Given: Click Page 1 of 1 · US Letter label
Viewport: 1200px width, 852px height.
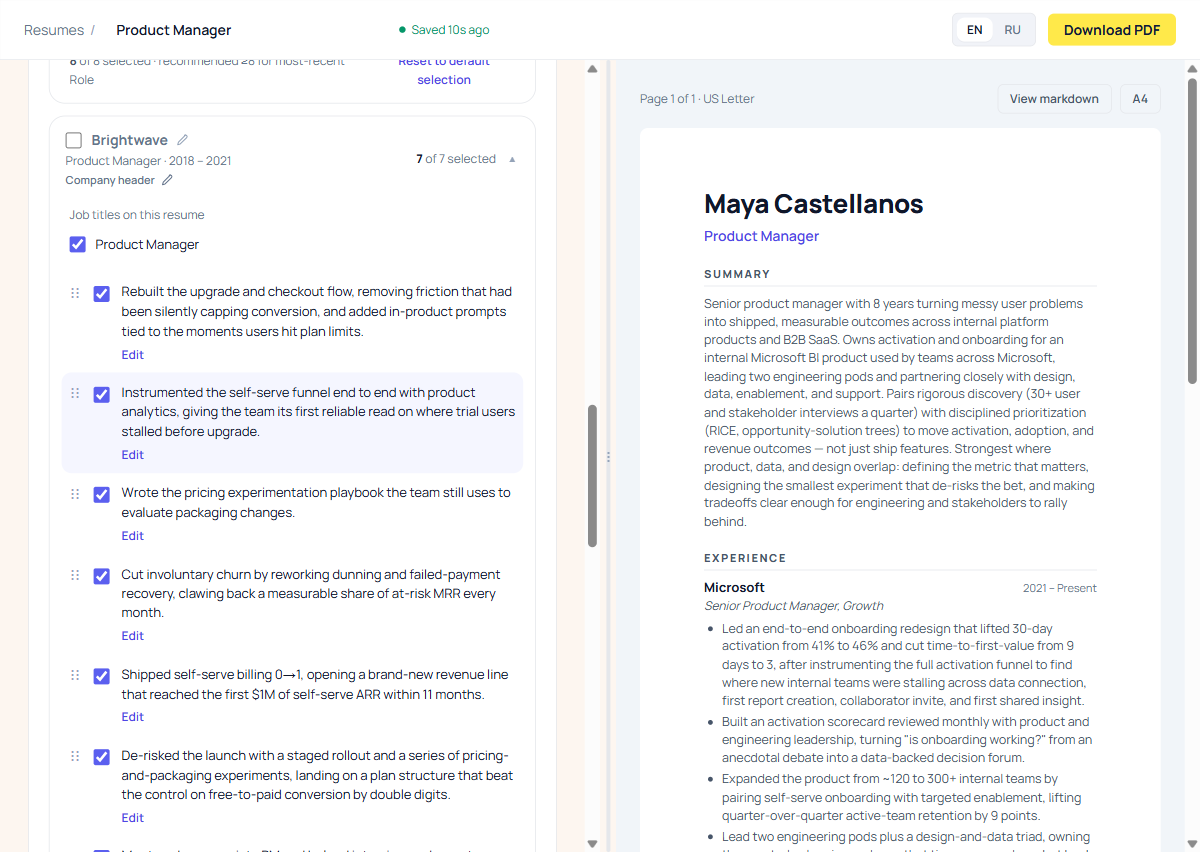Looking at the screenshot, I should [x=697, y=99].
